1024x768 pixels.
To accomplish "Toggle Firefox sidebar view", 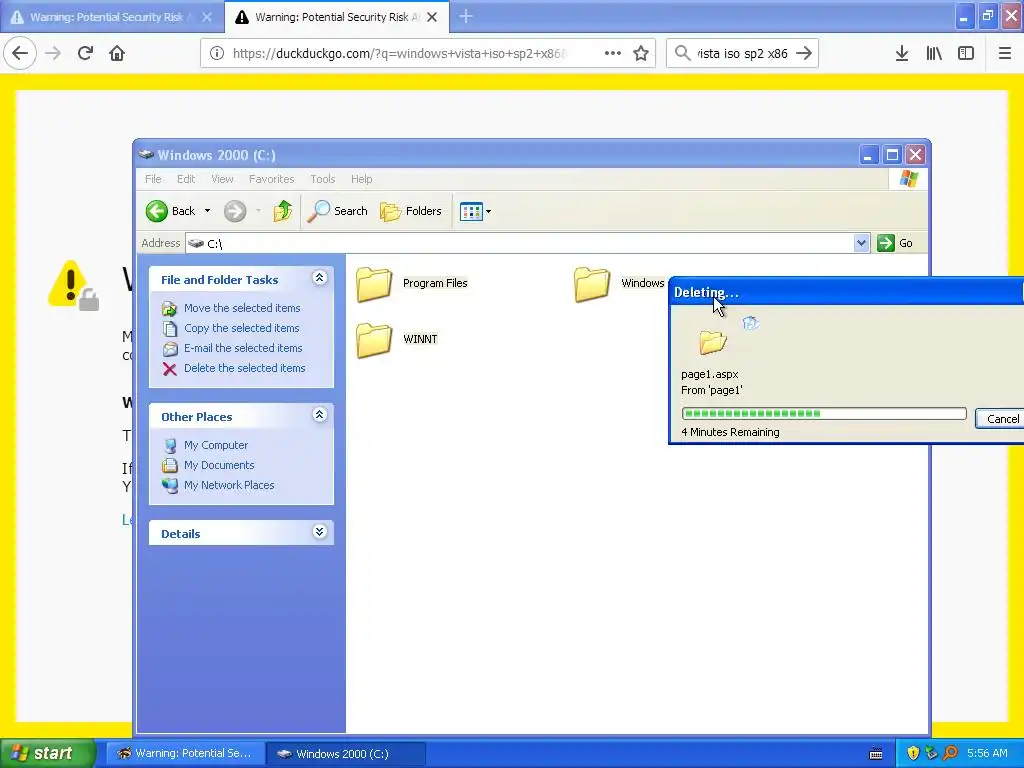I will coord(966,54).
